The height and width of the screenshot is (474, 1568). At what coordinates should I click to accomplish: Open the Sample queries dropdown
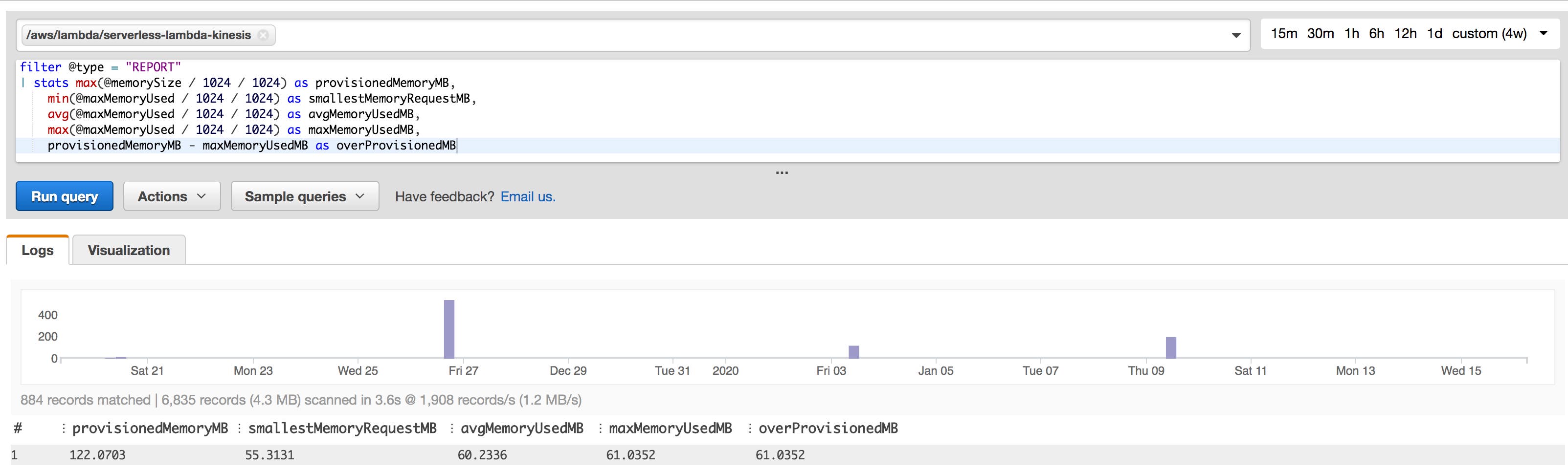pyautogui.click(x=304, y=196)
